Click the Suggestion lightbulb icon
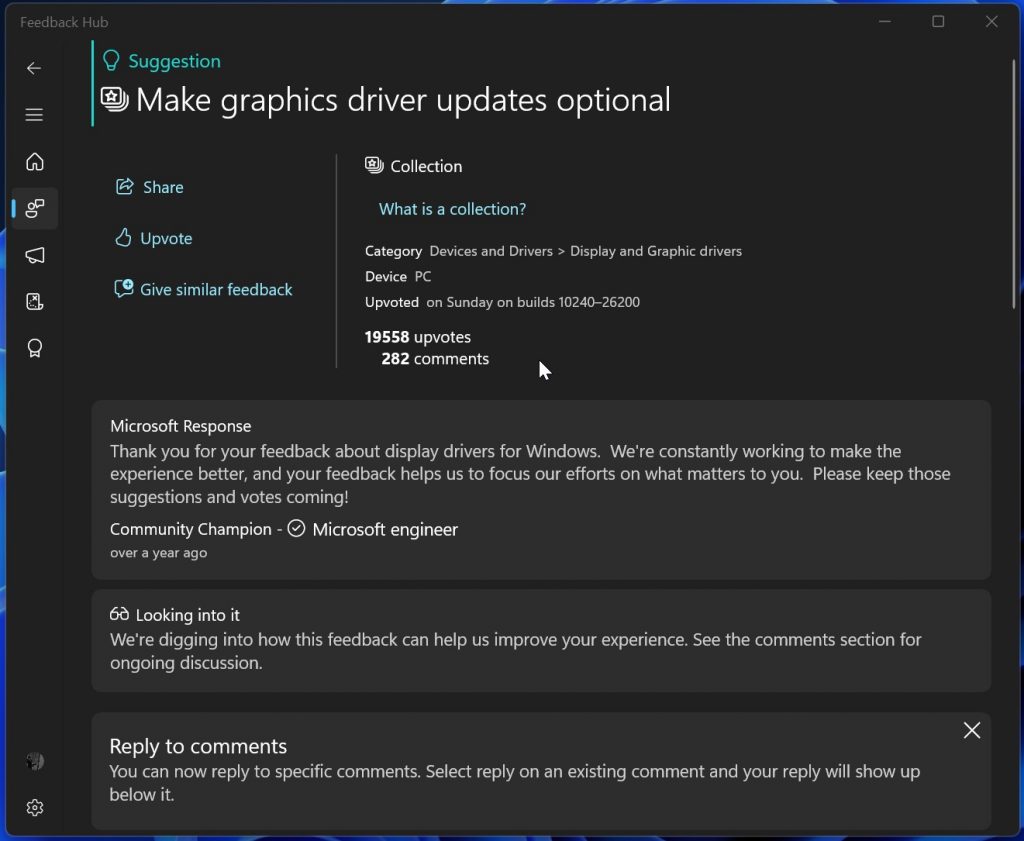 111,60
